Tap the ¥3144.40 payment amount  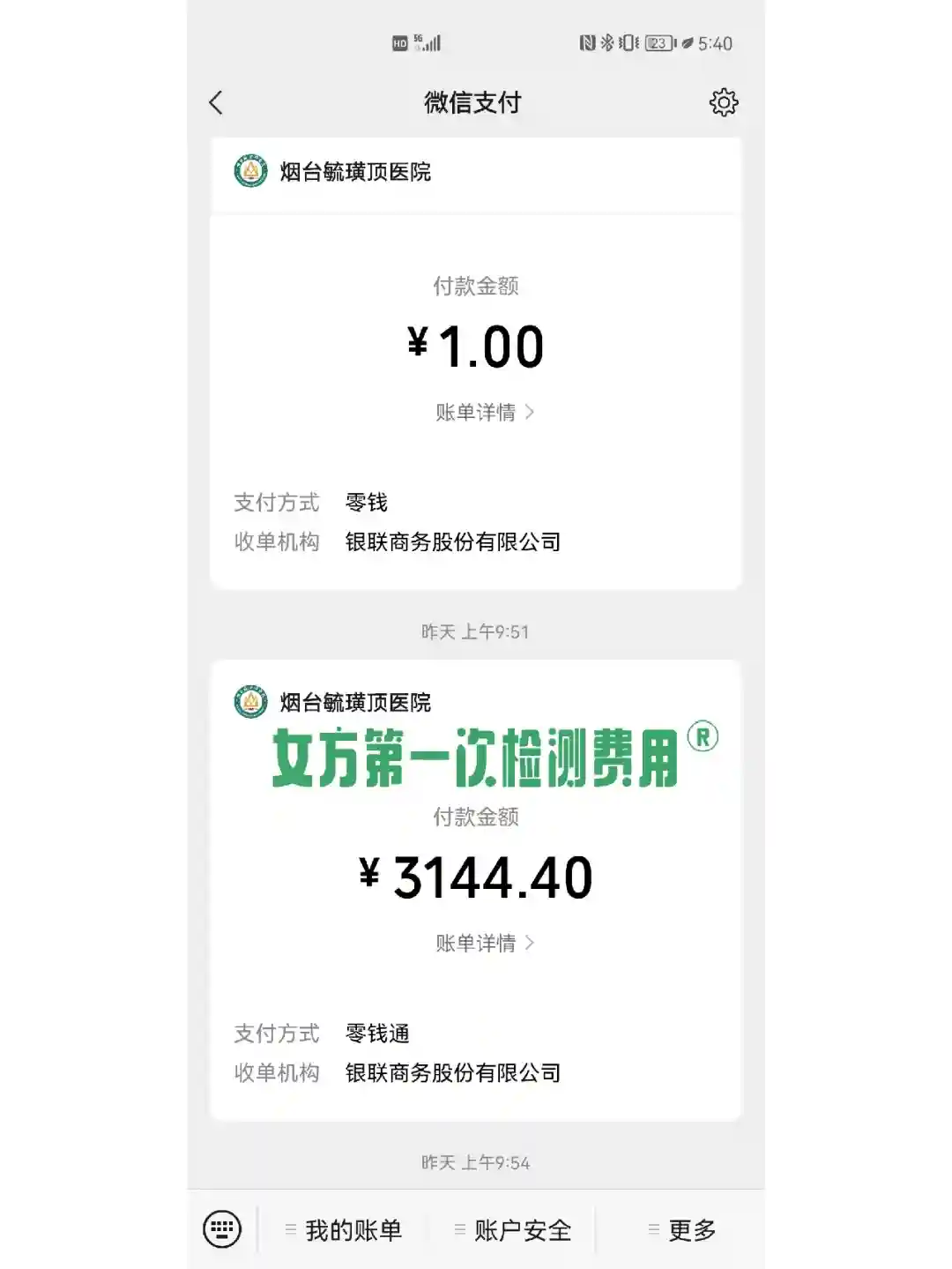tap(476, 877)
